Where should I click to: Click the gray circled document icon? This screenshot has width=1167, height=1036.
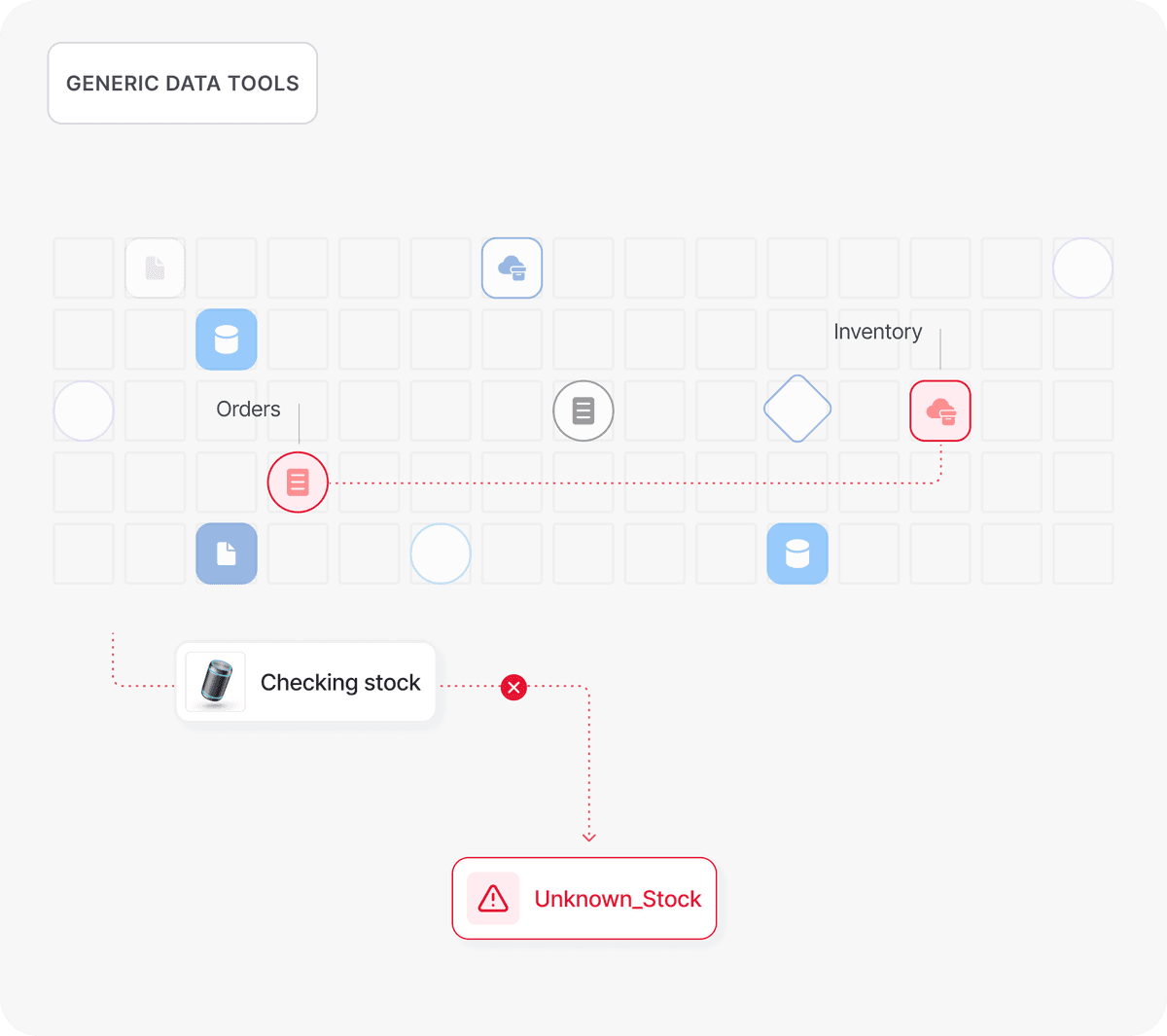coord(583,411)
